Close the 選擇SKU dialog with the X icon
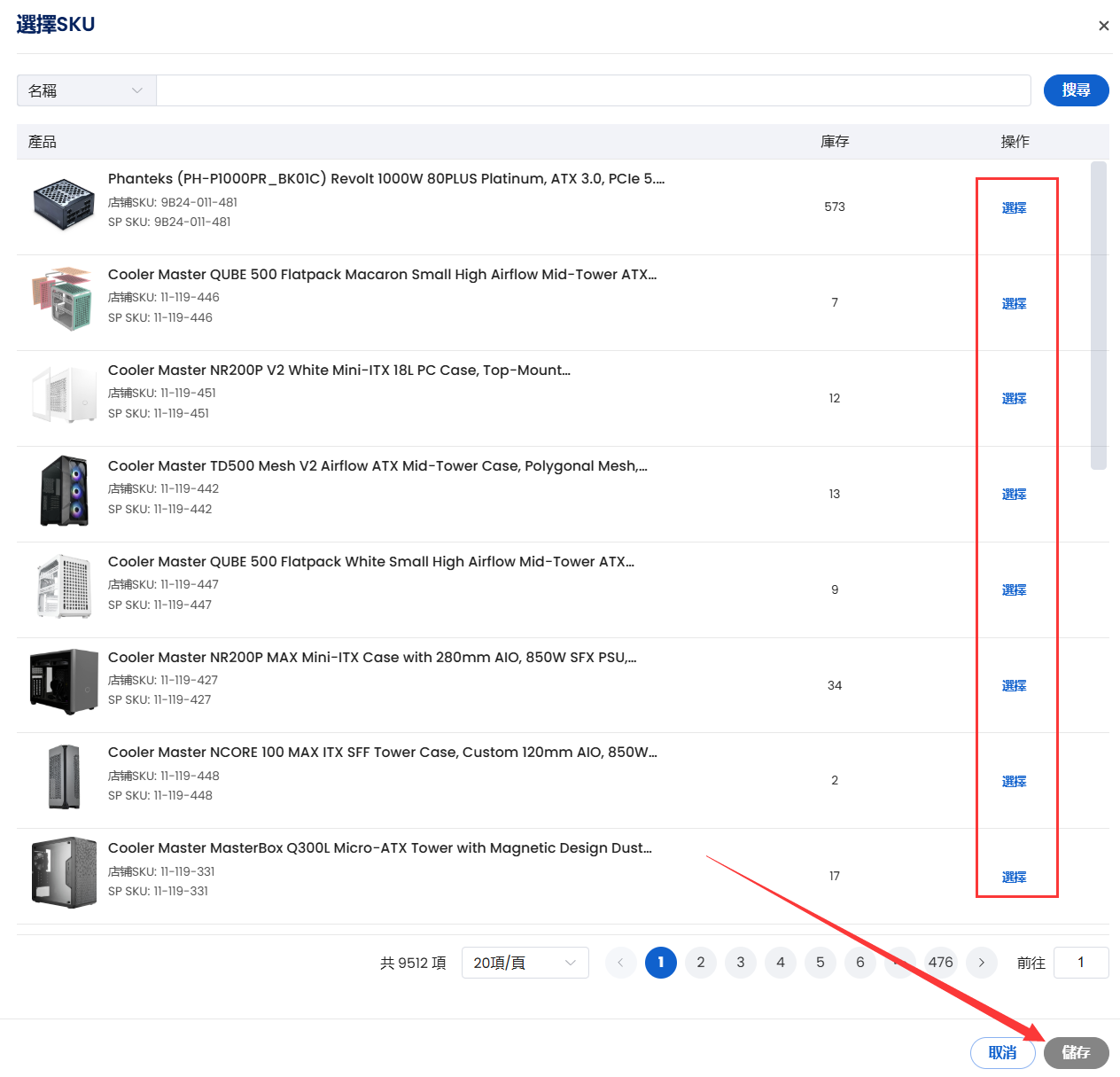 [1103, 26]
